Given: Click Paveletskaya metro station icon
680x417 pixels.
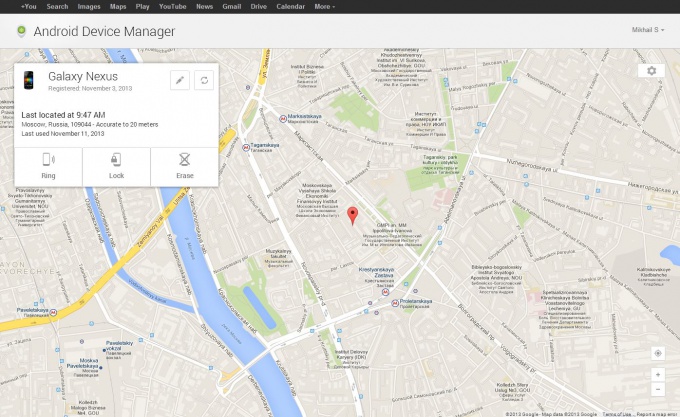Looking at the screenshot, I should (x=53, y=312).
